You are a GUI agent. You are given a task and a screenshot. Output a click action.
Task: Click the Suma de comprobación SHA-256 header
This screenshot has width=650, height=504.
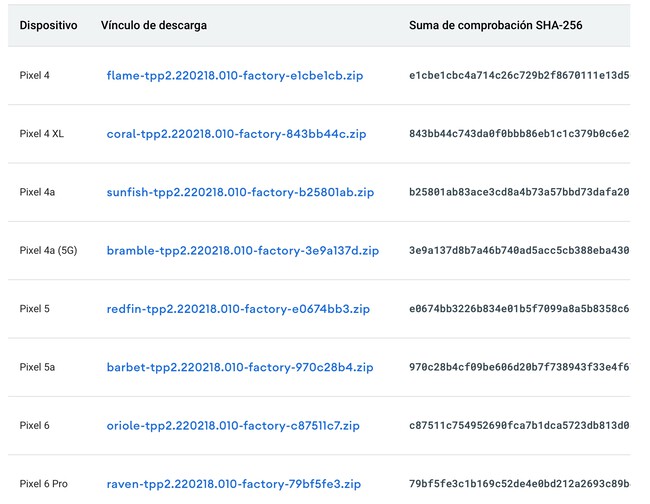[x=495, y=25]
